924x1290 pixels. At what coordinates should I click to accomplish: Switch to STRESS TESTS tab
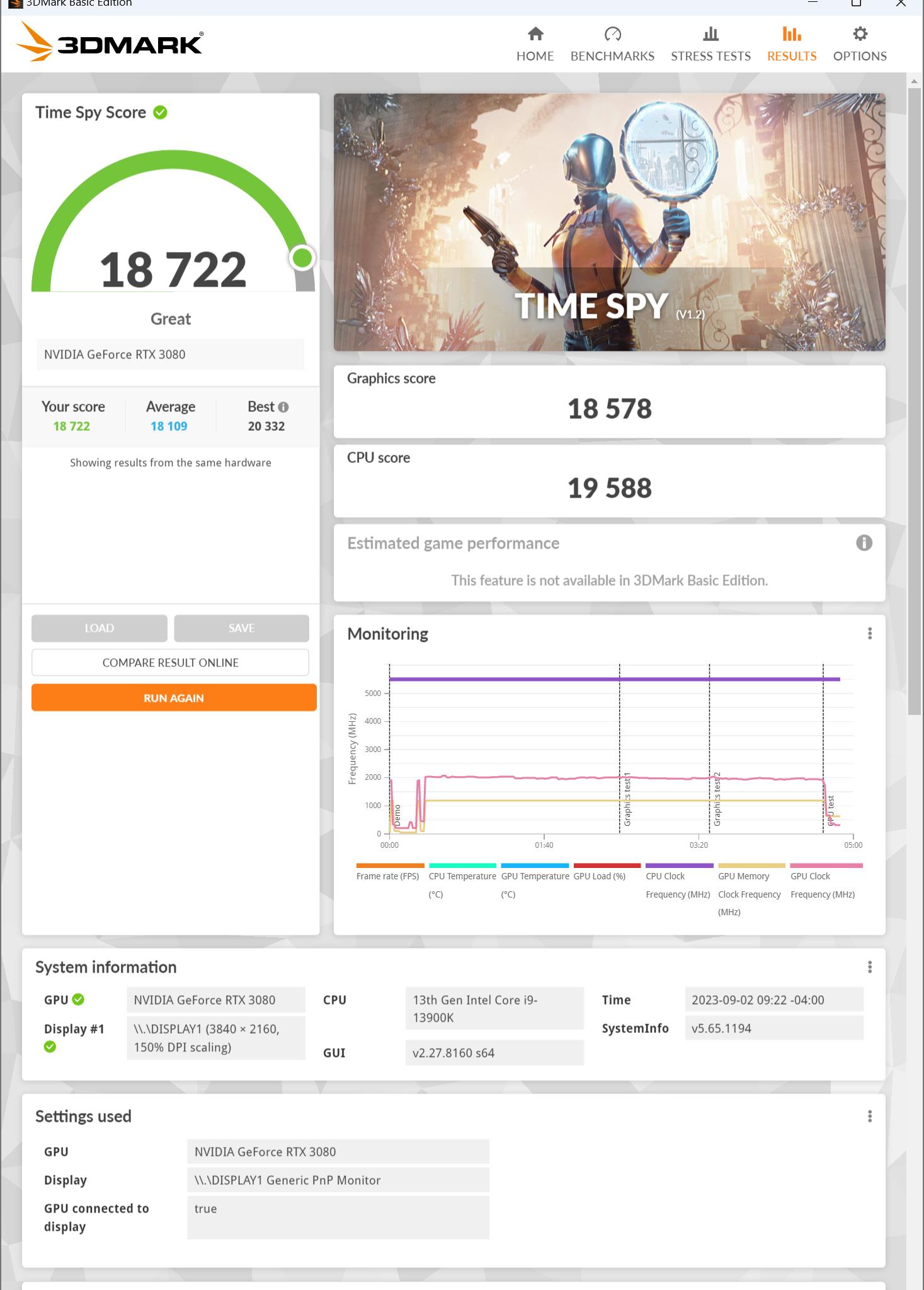710,44
